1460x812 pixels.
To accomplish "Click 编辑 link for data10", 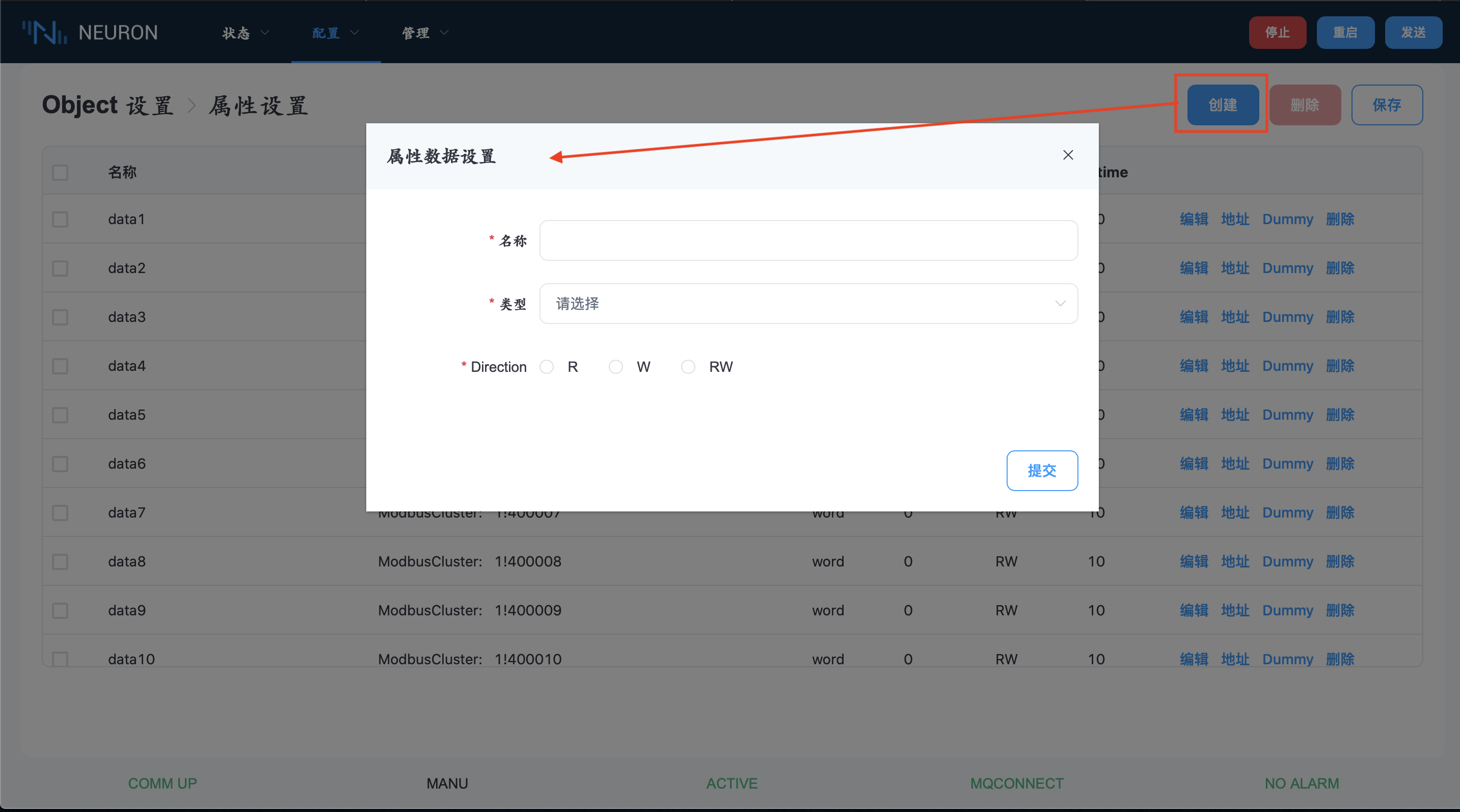I will click(1194, 659).
